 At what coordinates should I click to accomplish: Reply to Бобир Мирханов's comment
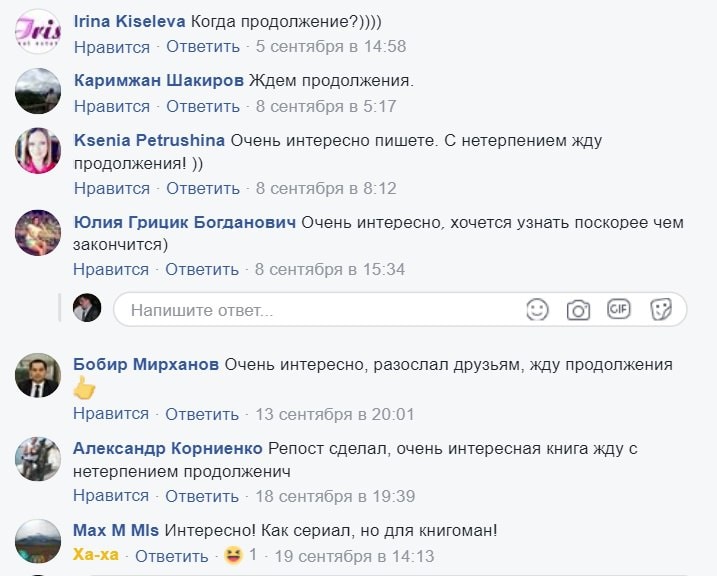(x=202, y=414)
